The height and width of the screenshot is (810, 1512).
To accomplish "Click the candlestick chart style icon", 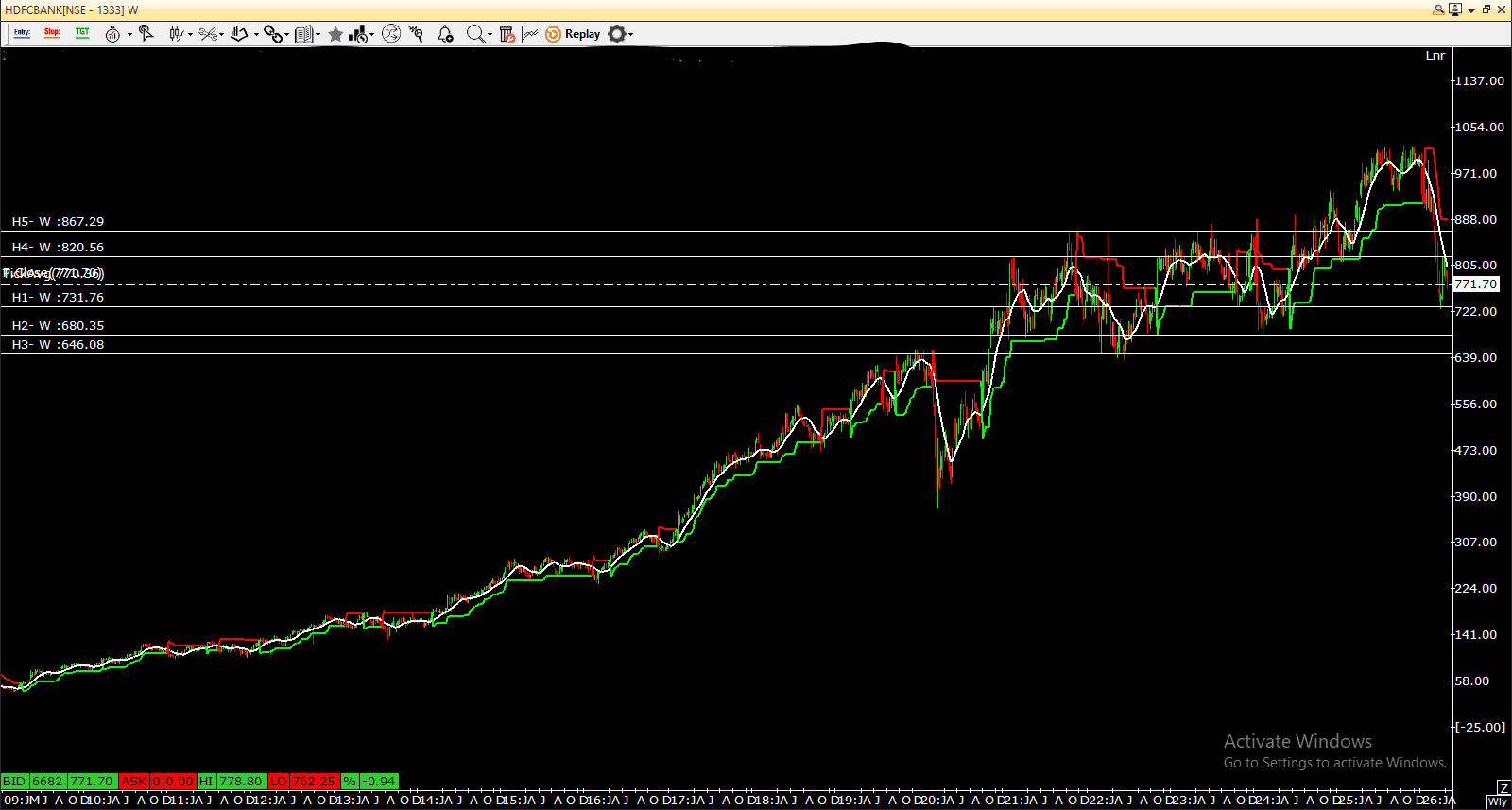I will [x=176, y=34].
